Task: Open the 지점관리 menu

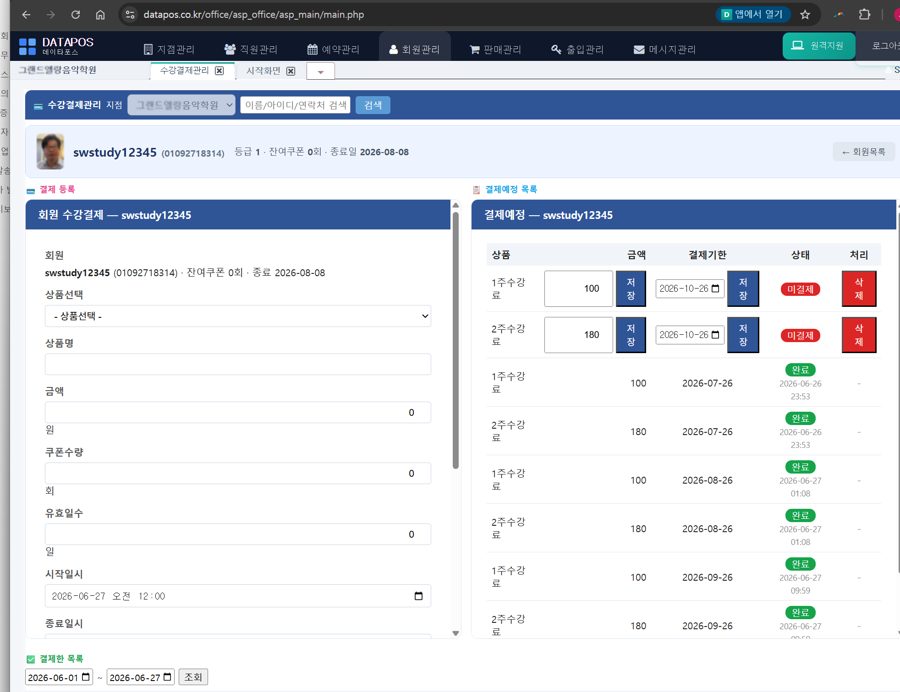Action: pyautogui.click(x=169, y=49)
